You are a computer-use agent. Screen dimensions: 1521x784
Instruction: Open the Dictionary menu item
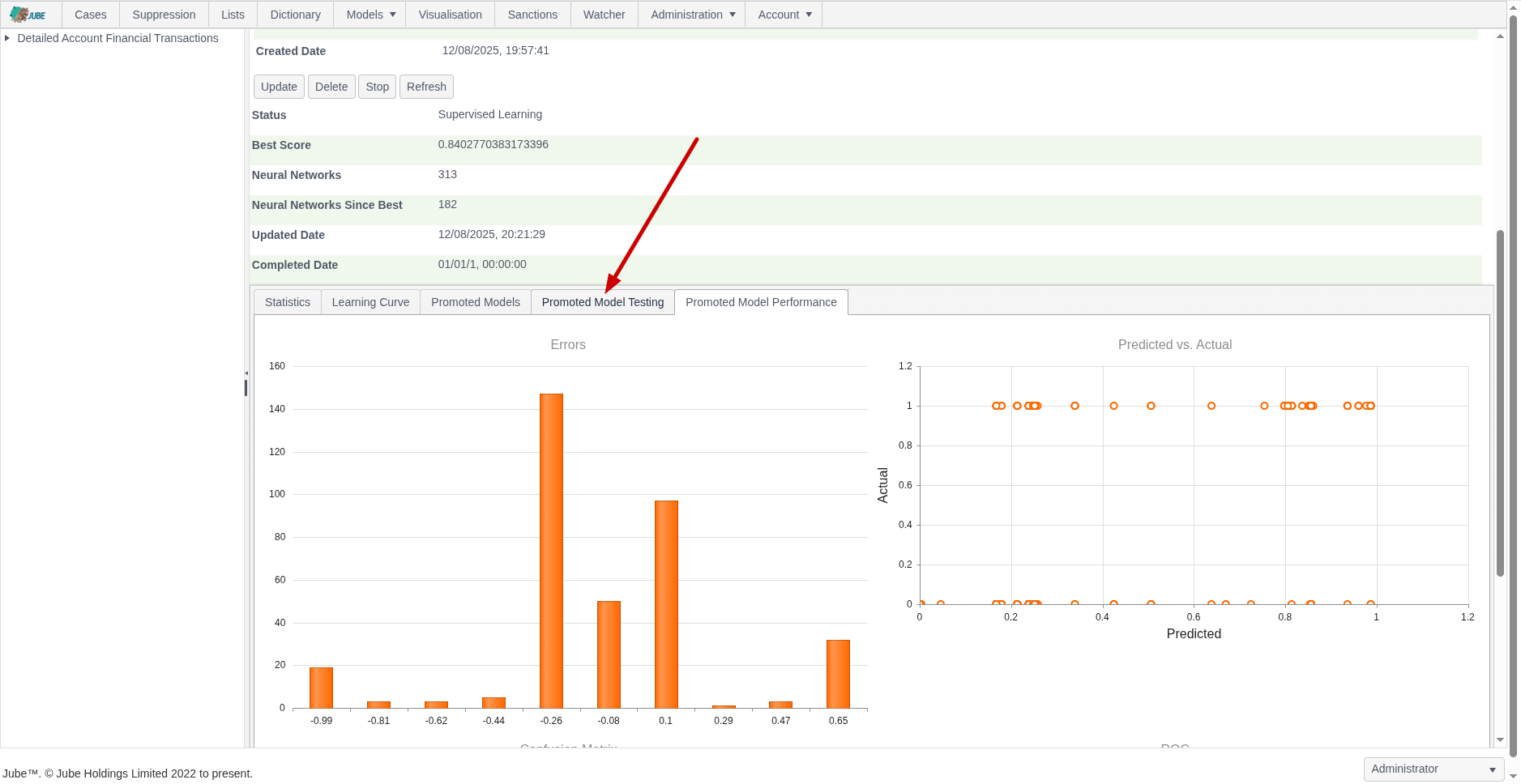point(296,15)
